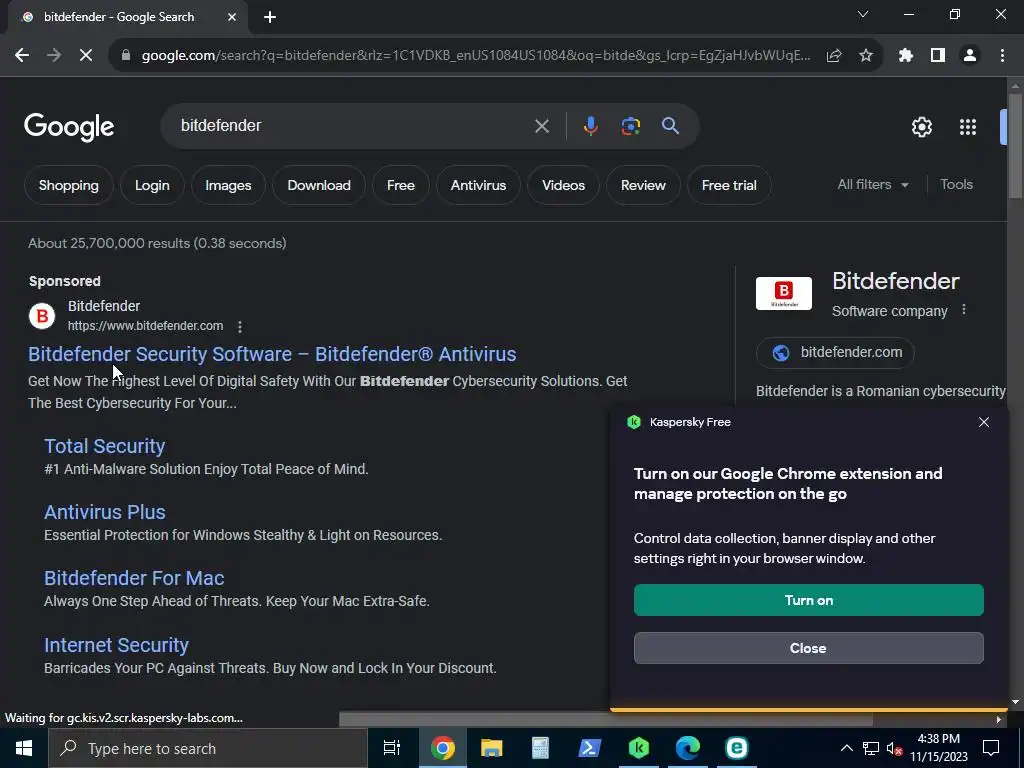Viewport: 1024px width, 768px height.
Task: Switch to Images results
Action: coord(228,185)
